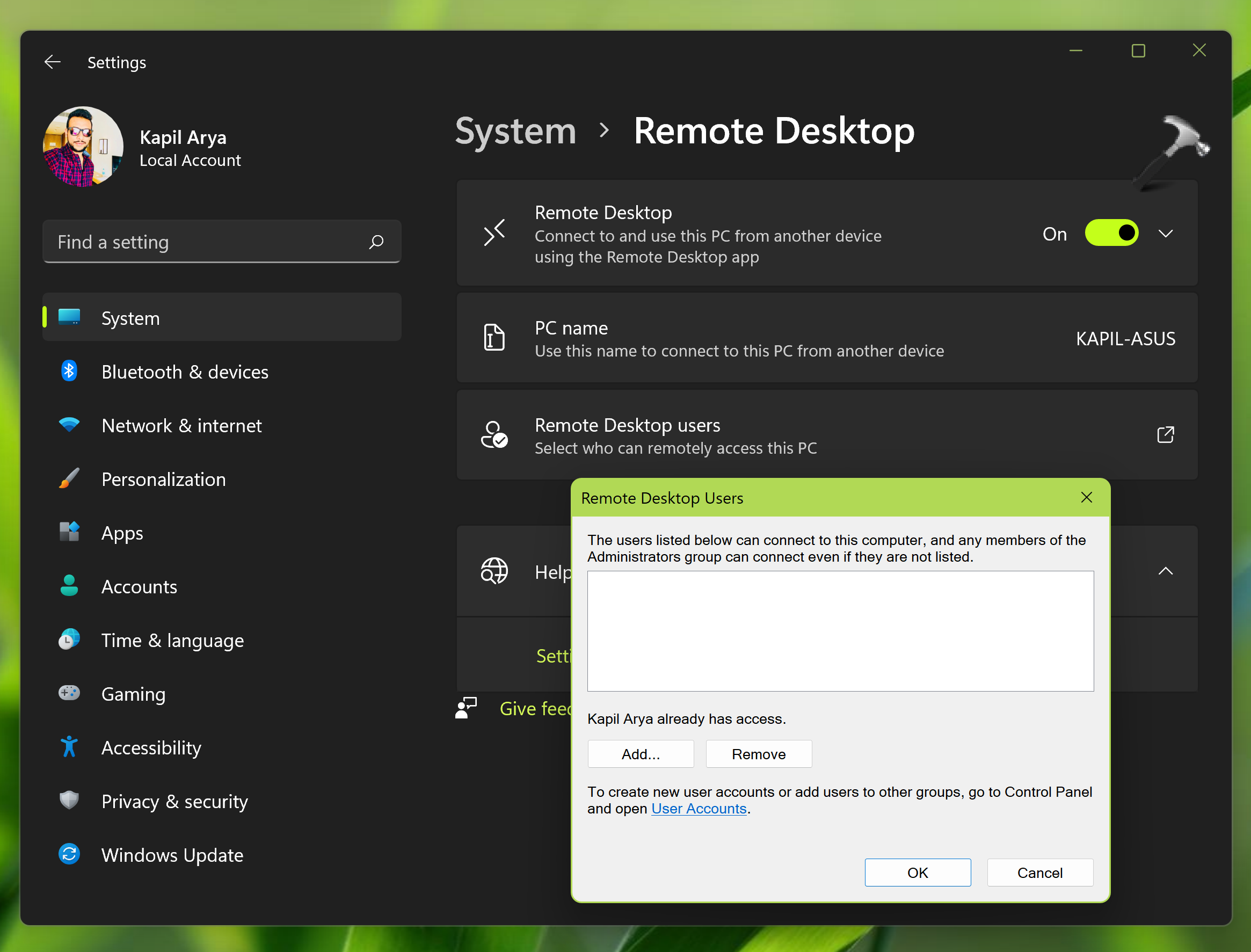Image resolution: width=1251 pixels, height=952 pixels.
Task: Click the Add... button in dialog
Action: point(640,754)
